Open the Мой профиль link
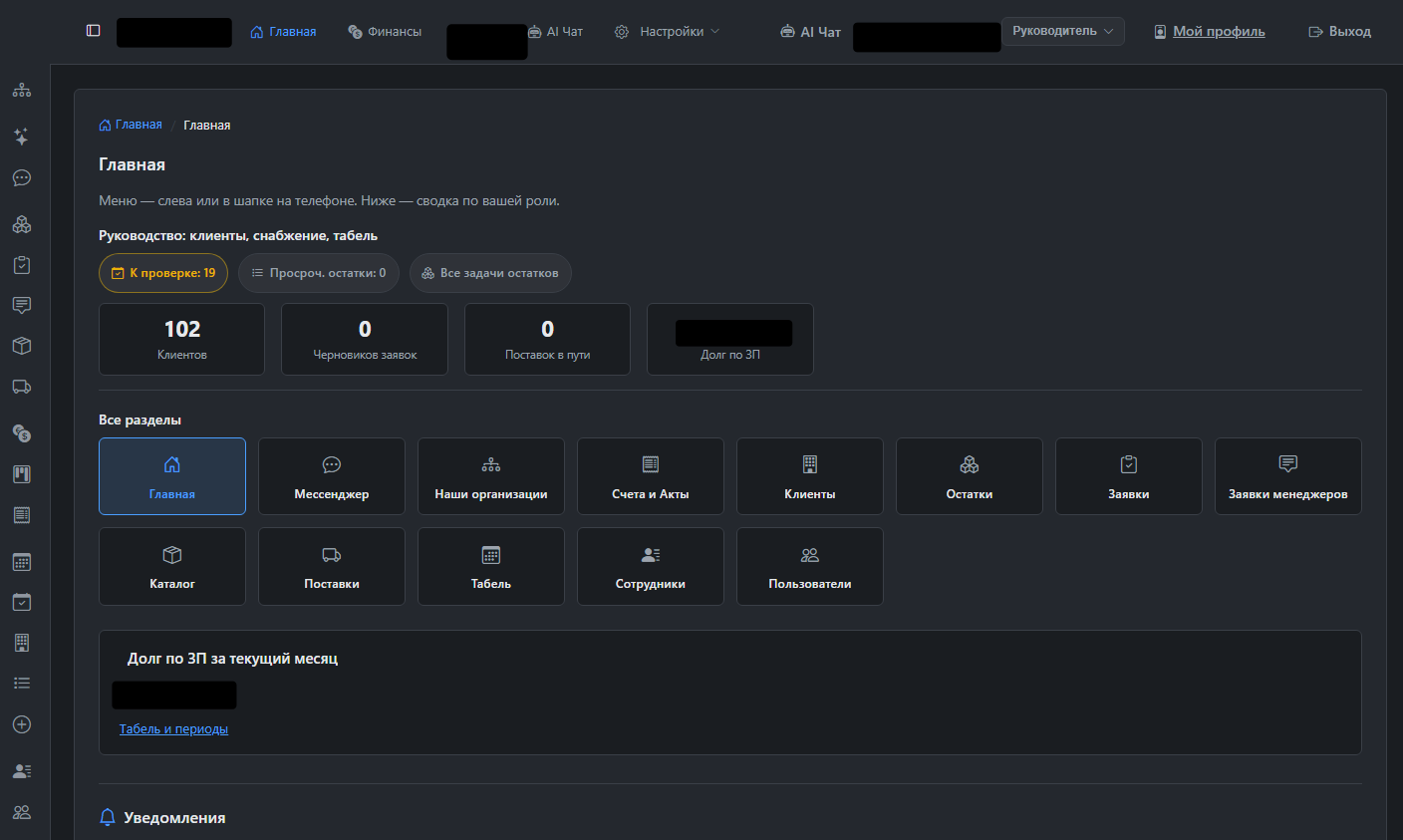 (x=1210, y=32)
